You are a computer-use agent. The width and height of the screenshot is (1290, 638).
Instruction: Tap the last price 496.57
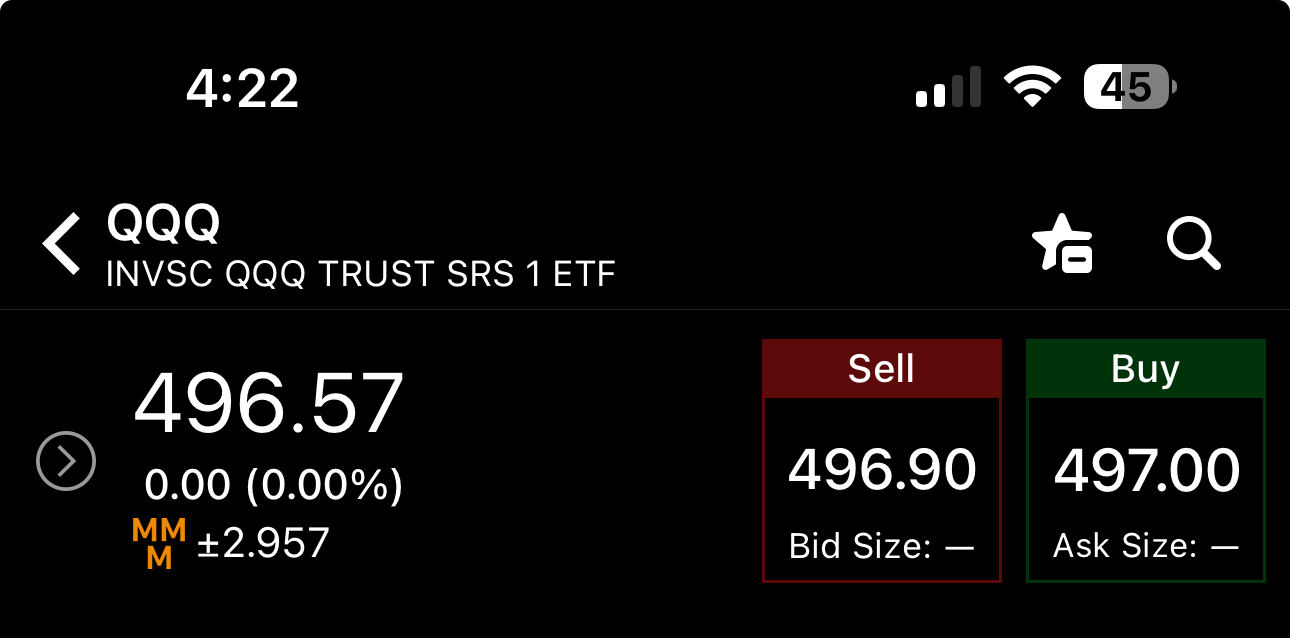269,404
